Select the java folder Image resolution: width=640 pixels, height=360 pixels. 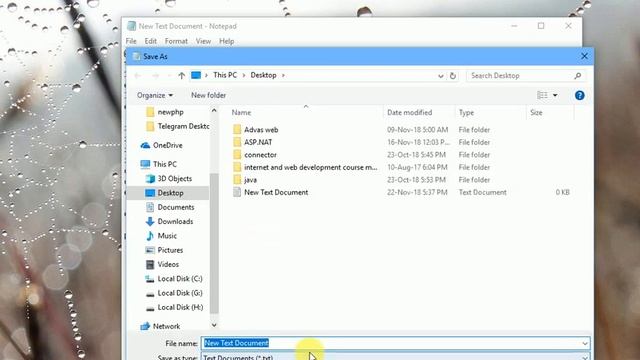point(250,180)
